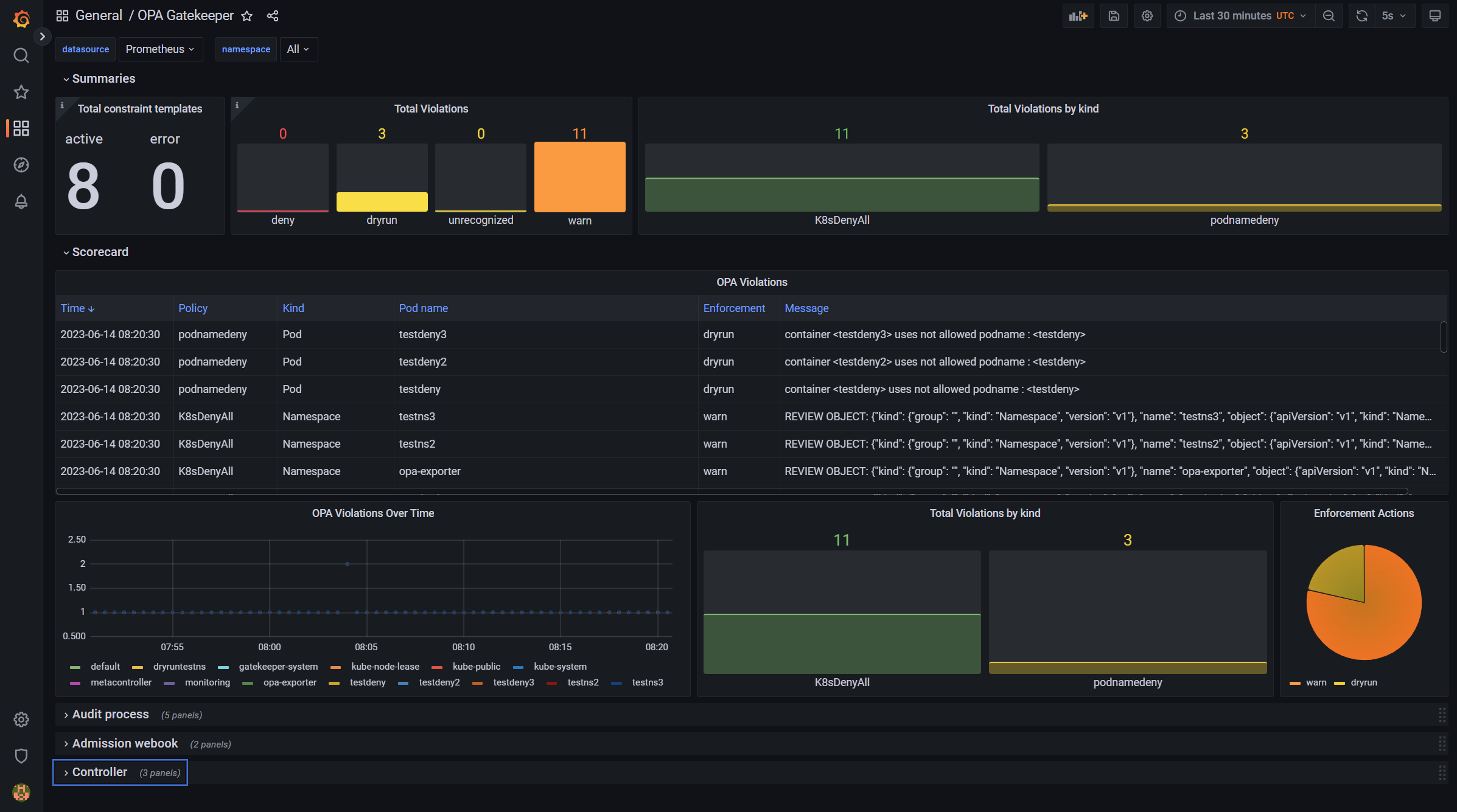
Task: Refresh the dashboard now
Action: click(1362, 16)
